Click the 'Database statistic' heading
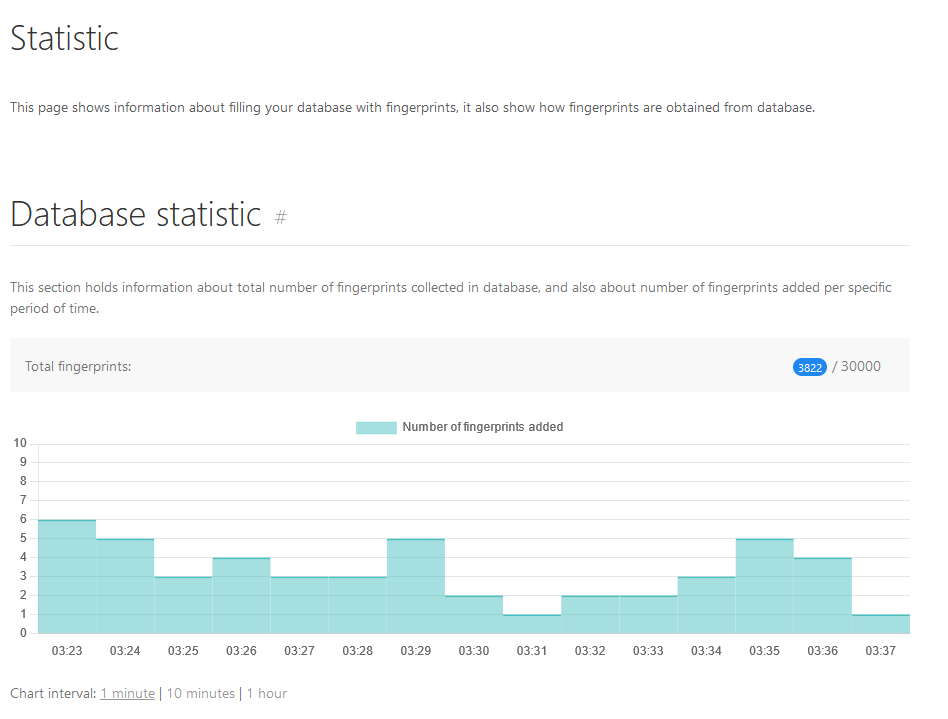The image size is (948, 719). 135,214
